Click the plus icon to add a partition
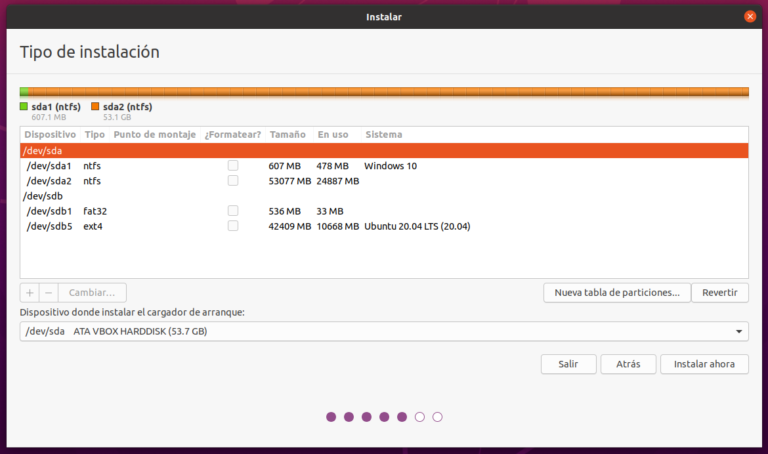 click(x=30, y=293)
